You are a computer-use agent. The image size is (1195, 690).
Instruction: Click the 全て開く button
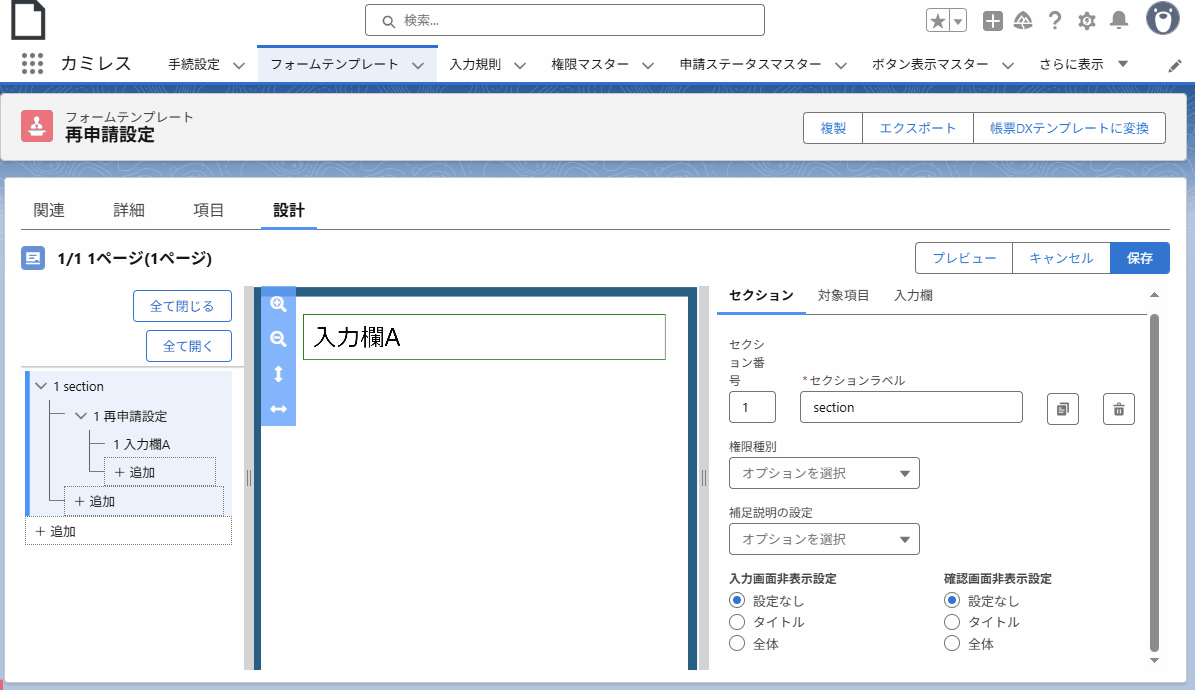pyautogui.click(x=188, y=346)
